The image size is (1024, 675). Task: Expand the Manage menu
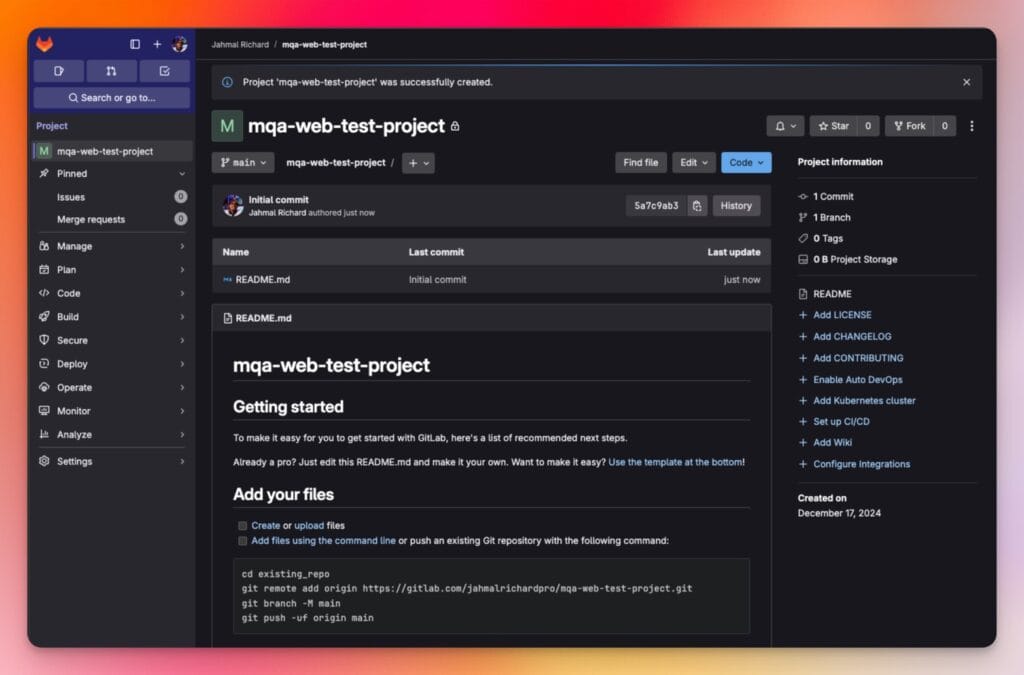tap(113, 246)
